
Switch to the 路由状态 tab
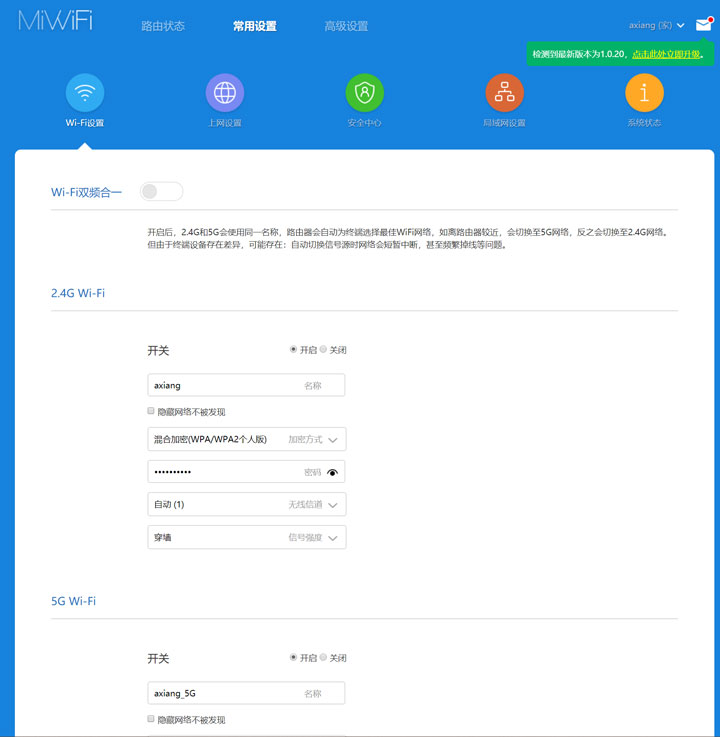163,26
